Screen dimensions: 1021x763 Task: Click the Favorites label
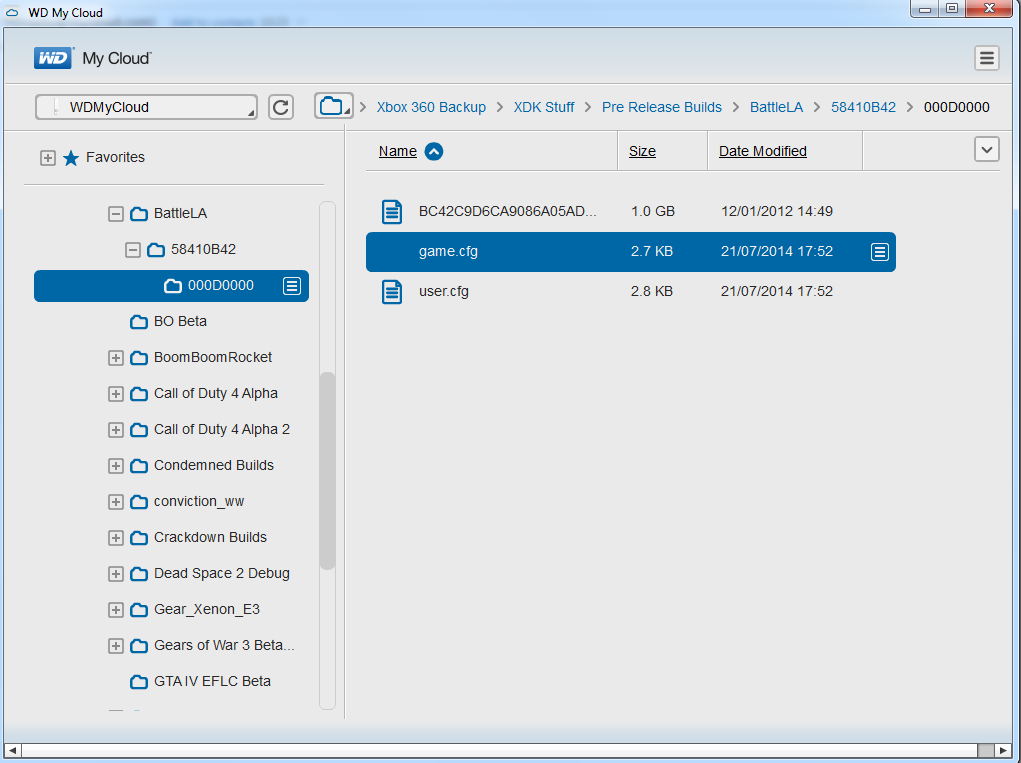(115, 157)
